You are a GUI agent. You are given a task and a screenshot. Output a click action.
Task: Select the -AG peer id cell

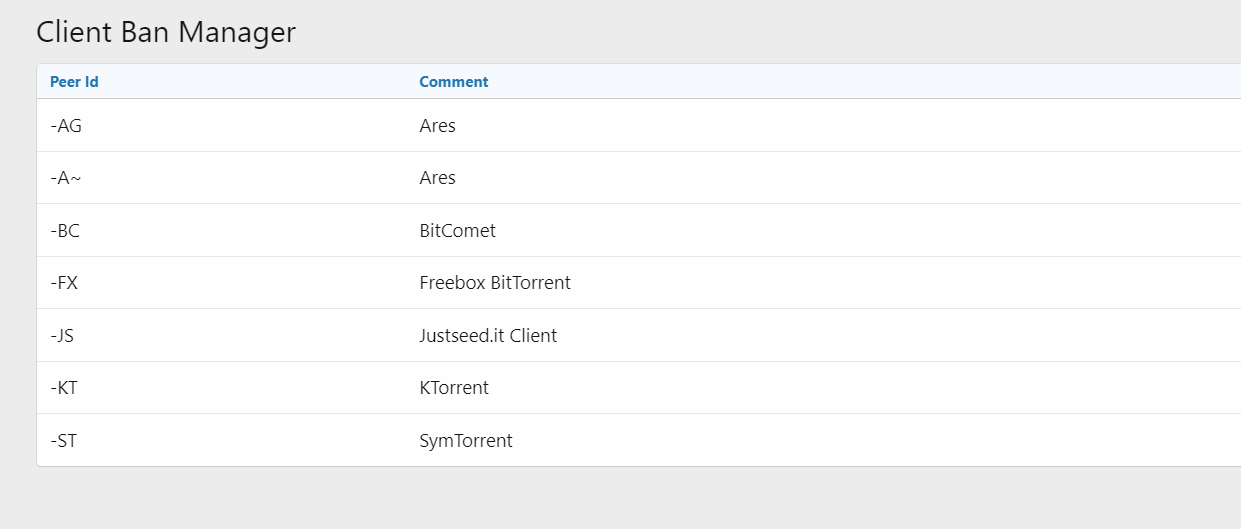[x=65, y=126]
